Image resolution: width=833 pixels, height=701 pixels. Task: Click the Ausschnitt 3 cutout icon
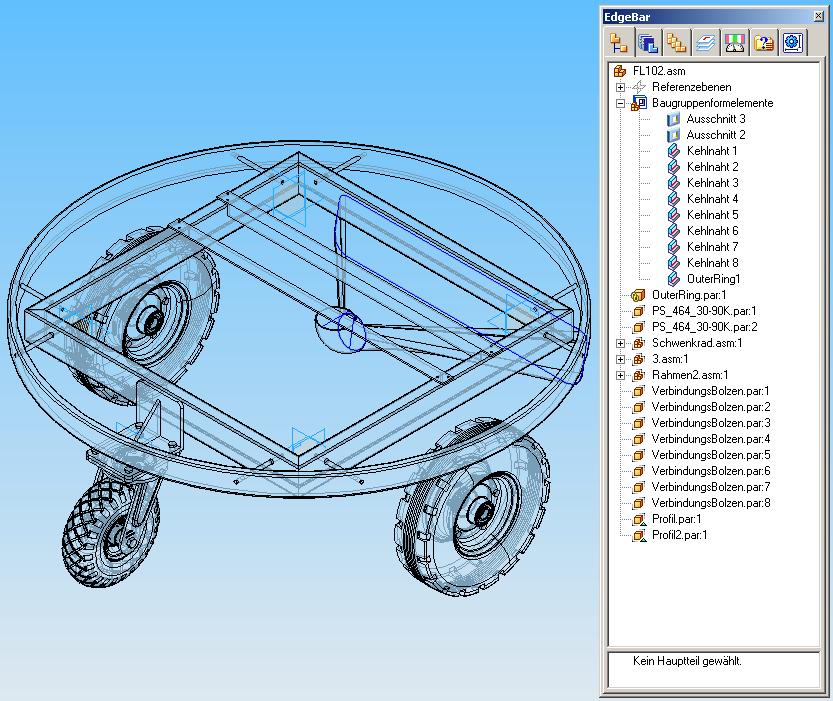(x=674, y=119)
